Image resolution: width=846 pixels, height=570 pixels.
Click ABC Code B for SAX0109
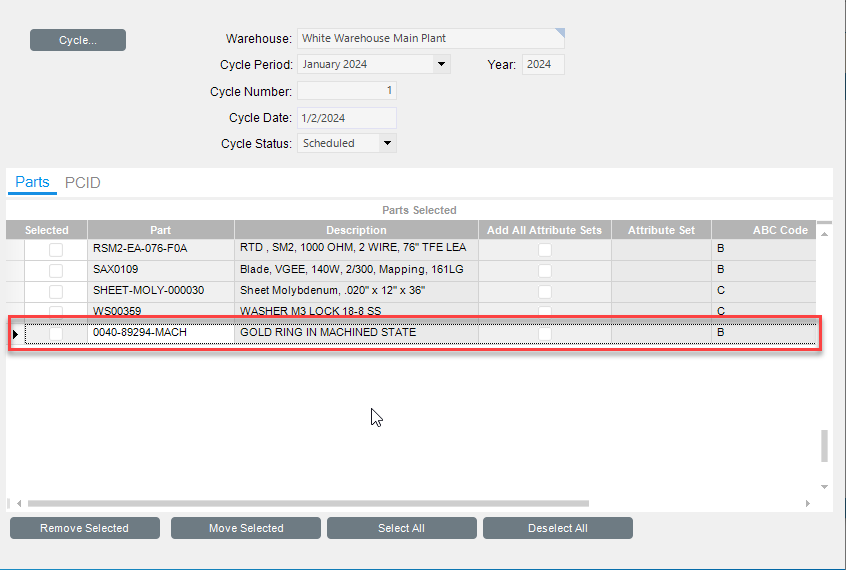tap(764, 270)
